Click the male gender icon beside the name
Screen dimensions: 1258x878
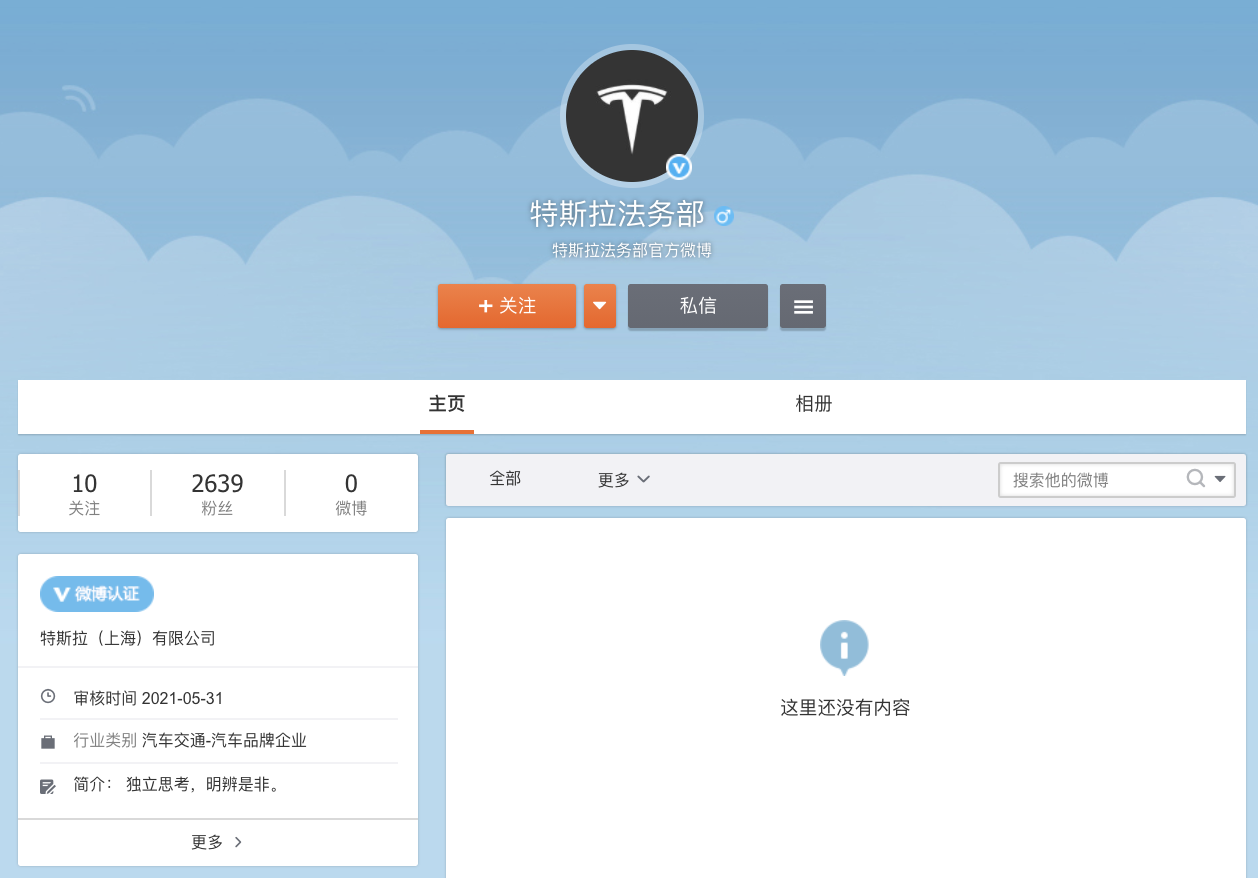point(724,215)
